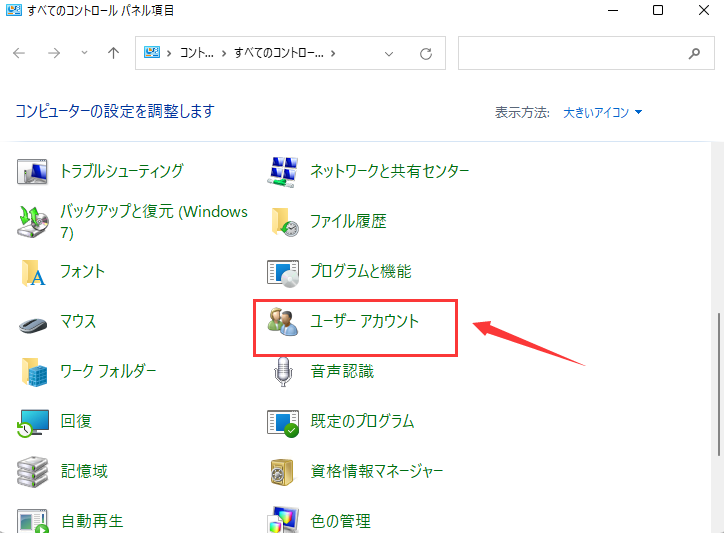Viewport: 724px width, 533px height.
Task: Open the 資格情報マネージャー link text
Action: click(377, 471)
